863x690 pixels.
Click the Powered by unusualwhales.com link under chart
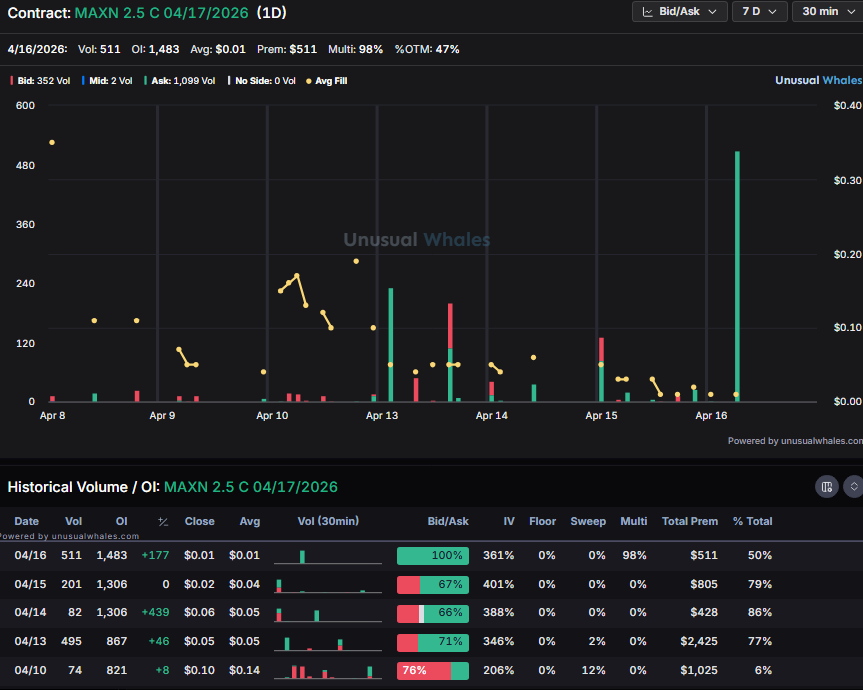pos(795,441)
